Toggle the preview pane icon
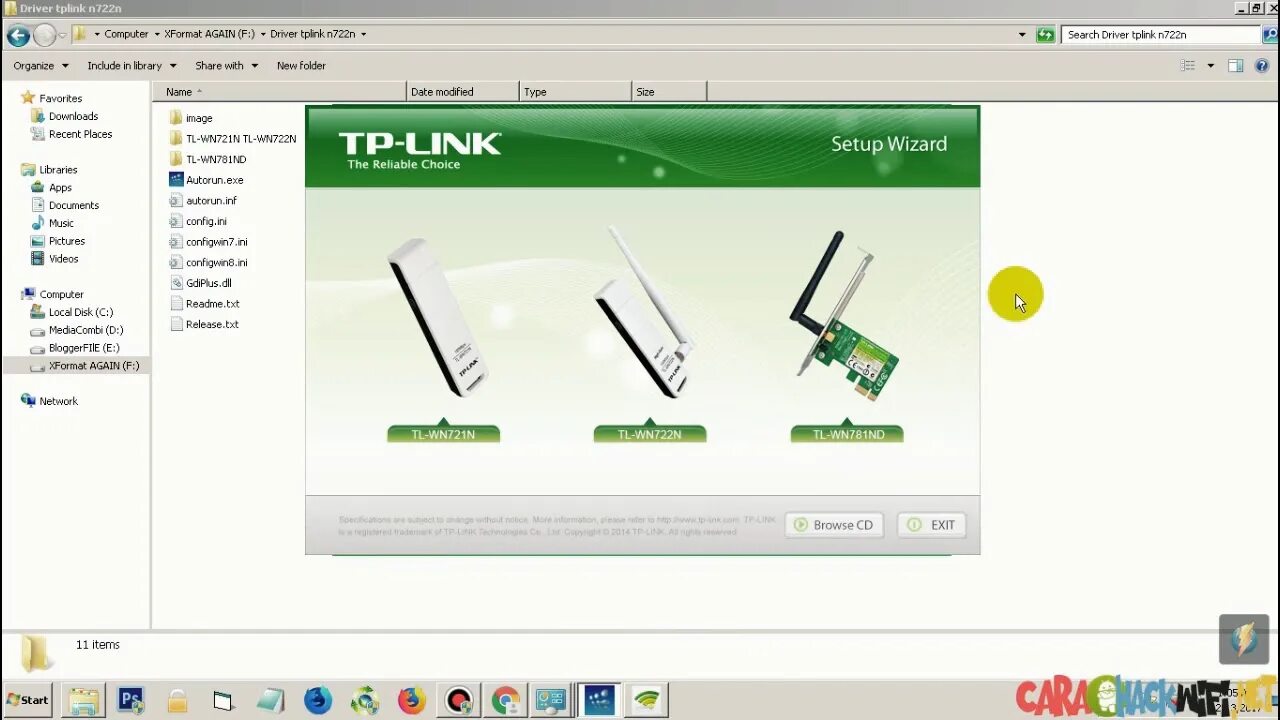The height and width of the screenshot is (720, 1280). (1236, 66)
